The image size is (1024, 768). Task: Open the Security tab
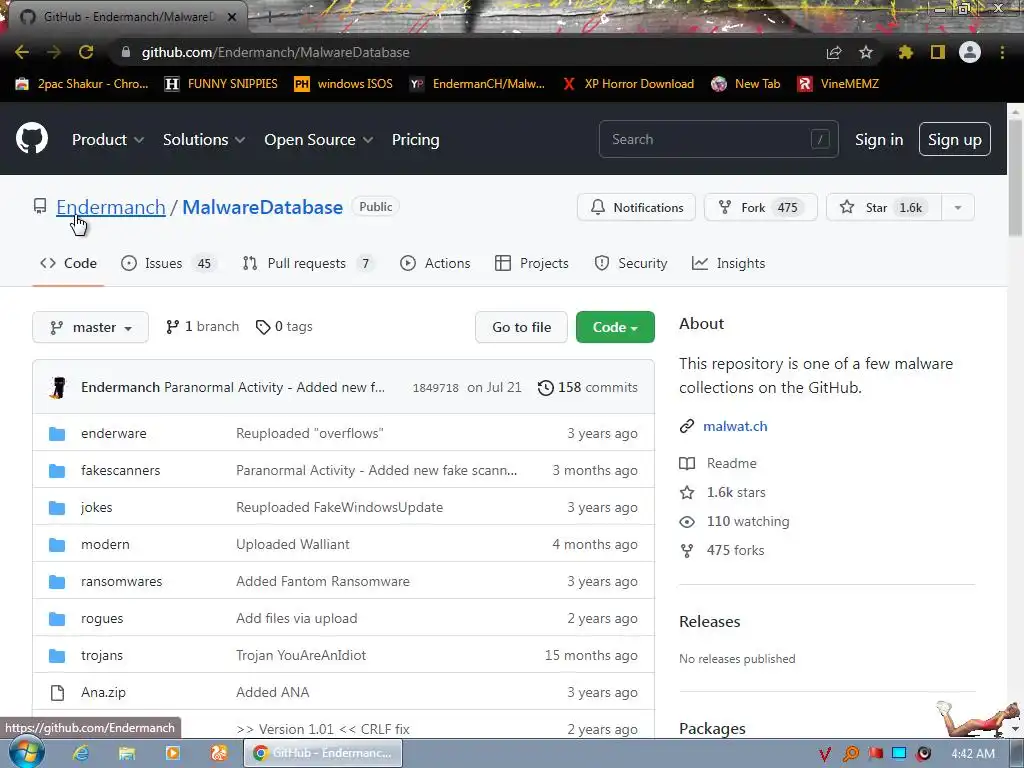tap(631, 263)
